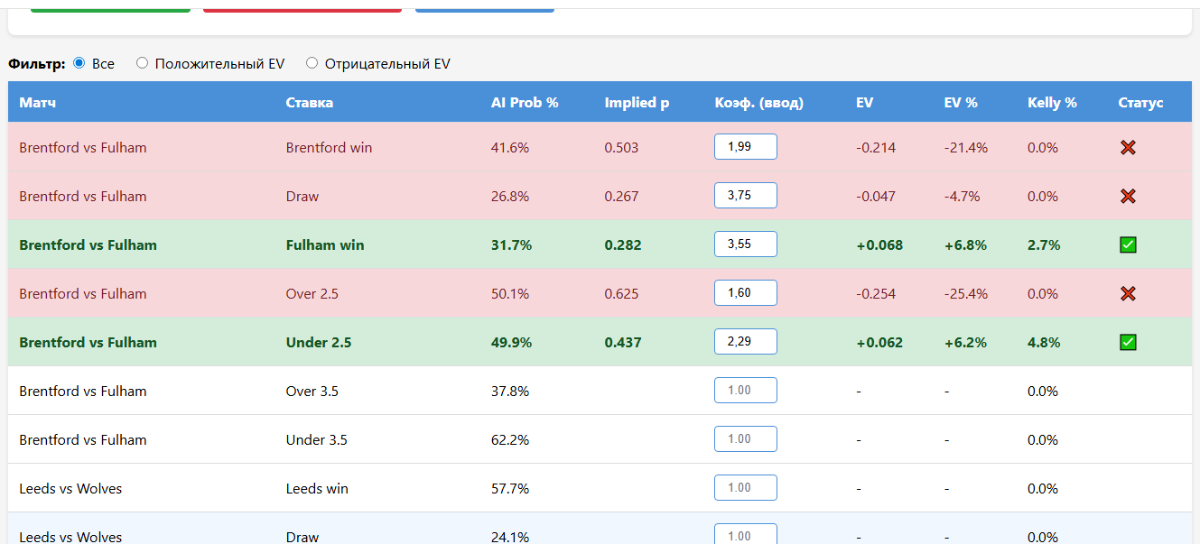Click the odds input containing 3,75
Screen dimensions: 1200x544
pos(745,196)
